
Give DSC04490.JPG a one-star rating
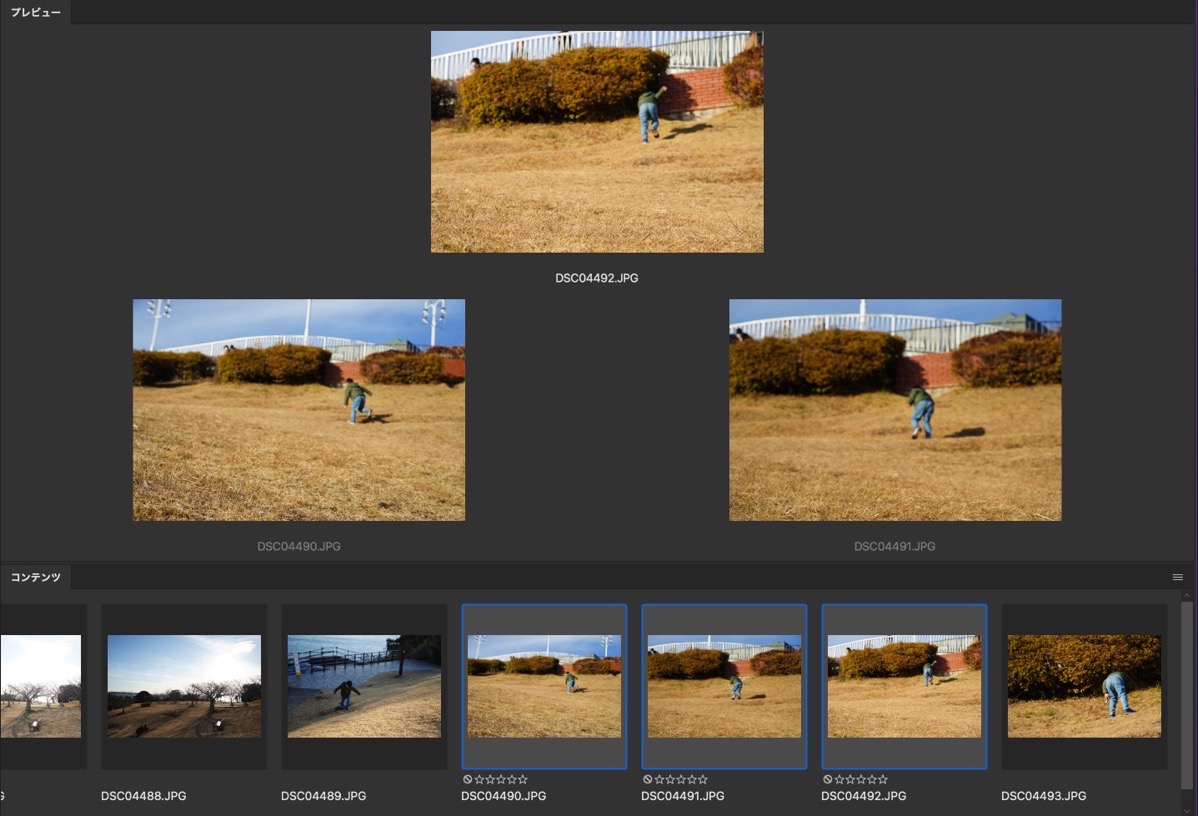pyautogui.click(x=479, y=779)
